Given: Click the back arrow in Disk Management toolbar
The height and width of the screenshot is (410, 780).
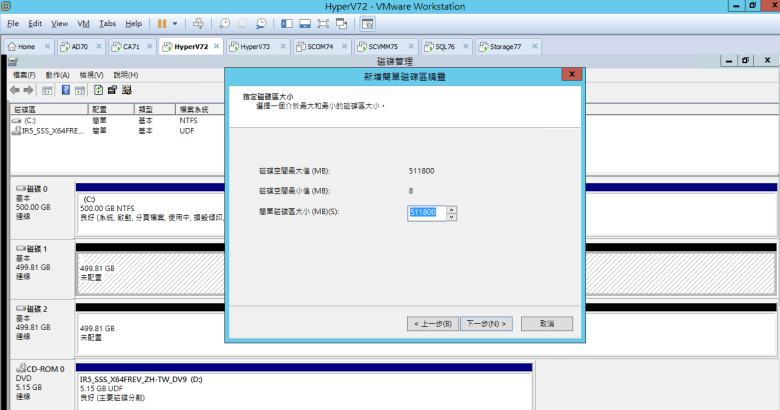Looking at the screenshot, I should pyautogui.click(x=16, y=90).
